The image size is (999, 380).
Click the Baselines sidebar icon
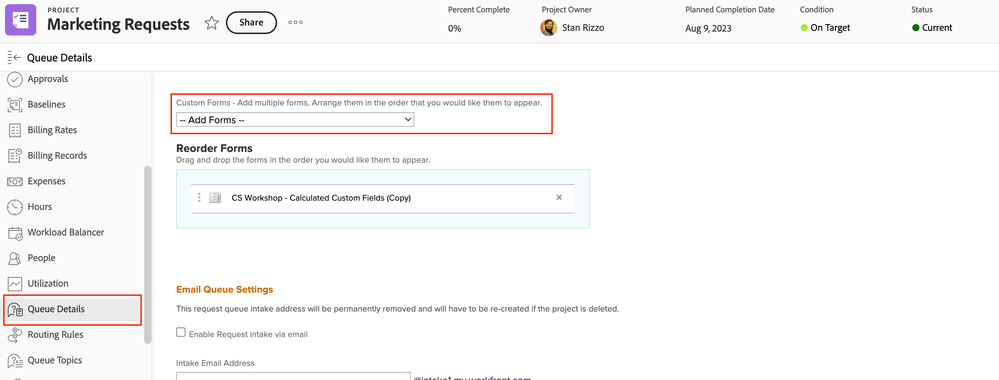[15, 105]
